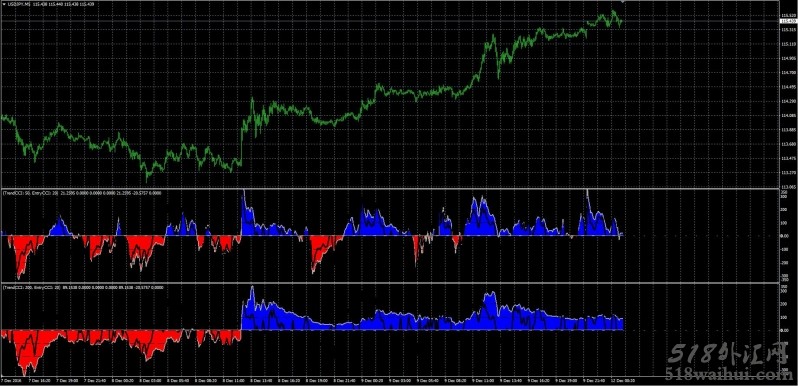Click the current price label 115.439
The height and width of the screenshot is (386, 798).
click(x=788, y=22)
